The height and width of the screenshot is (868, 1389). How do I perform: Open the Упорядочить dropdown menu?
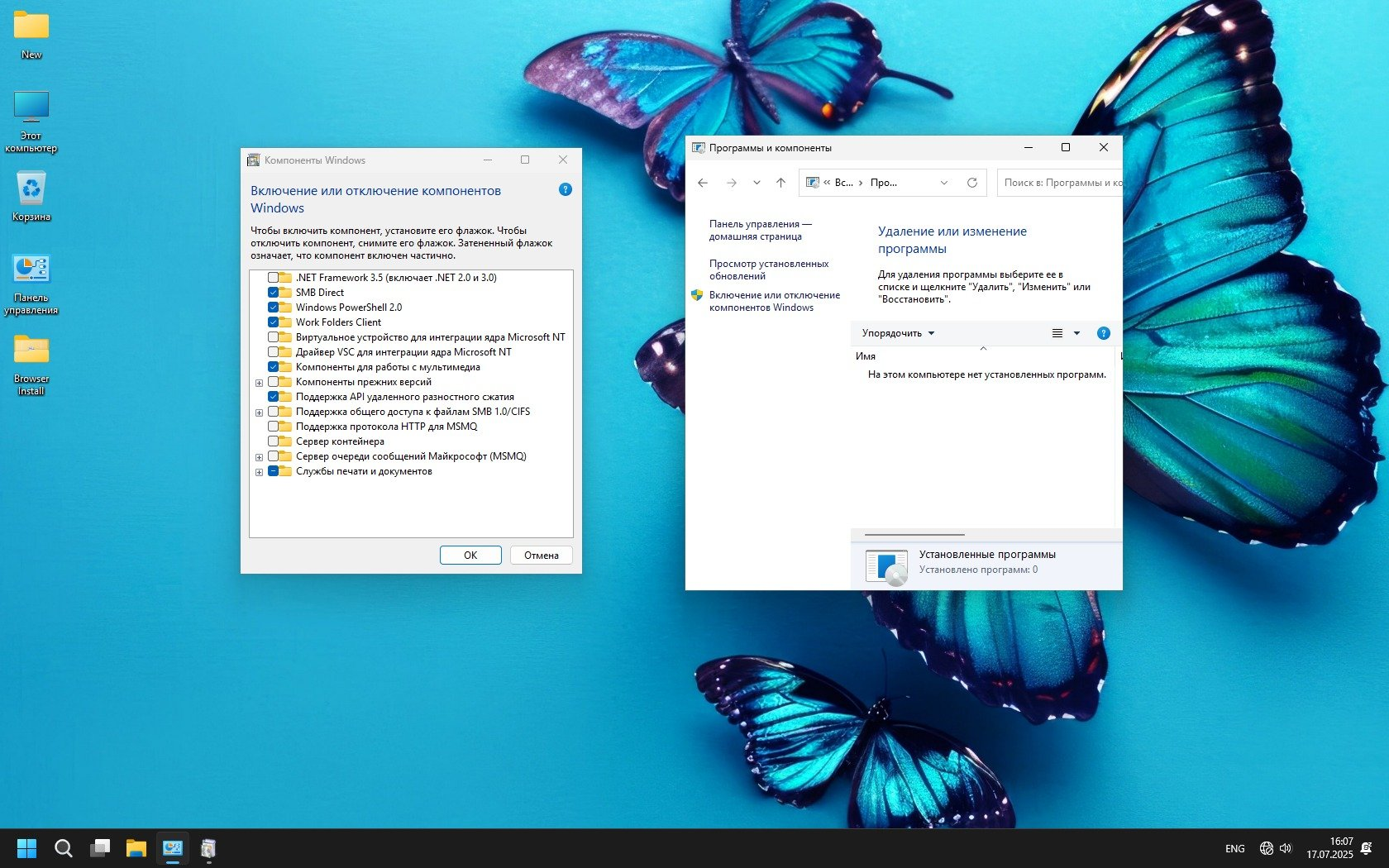pos(898,333)
